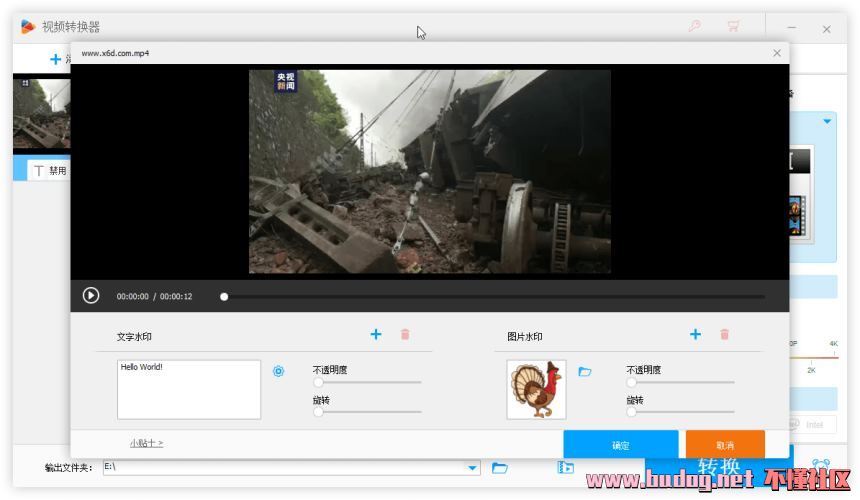The image size is (860, 500).
Task: Click the 确定 confirm button
Action: tap(620, 445)
